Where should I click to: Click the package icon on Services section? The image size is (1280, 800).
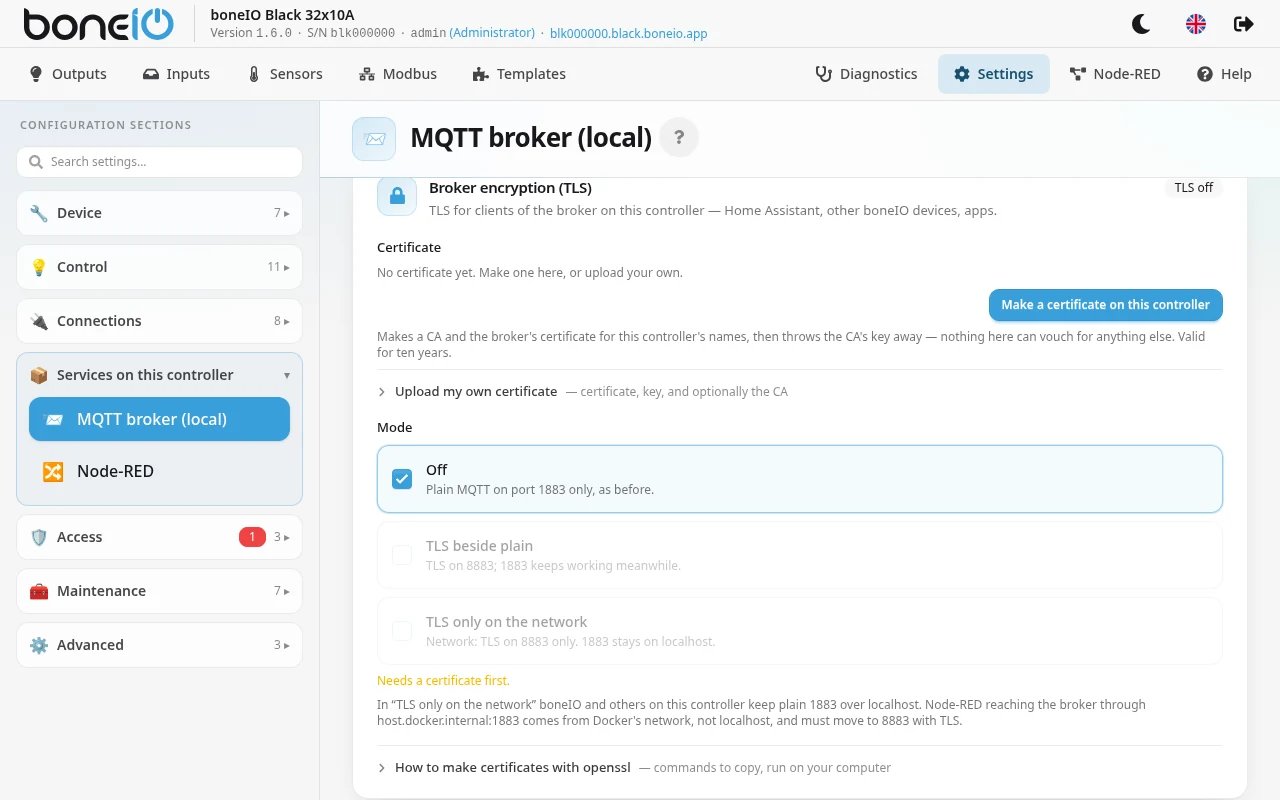(x=39, y=375)
